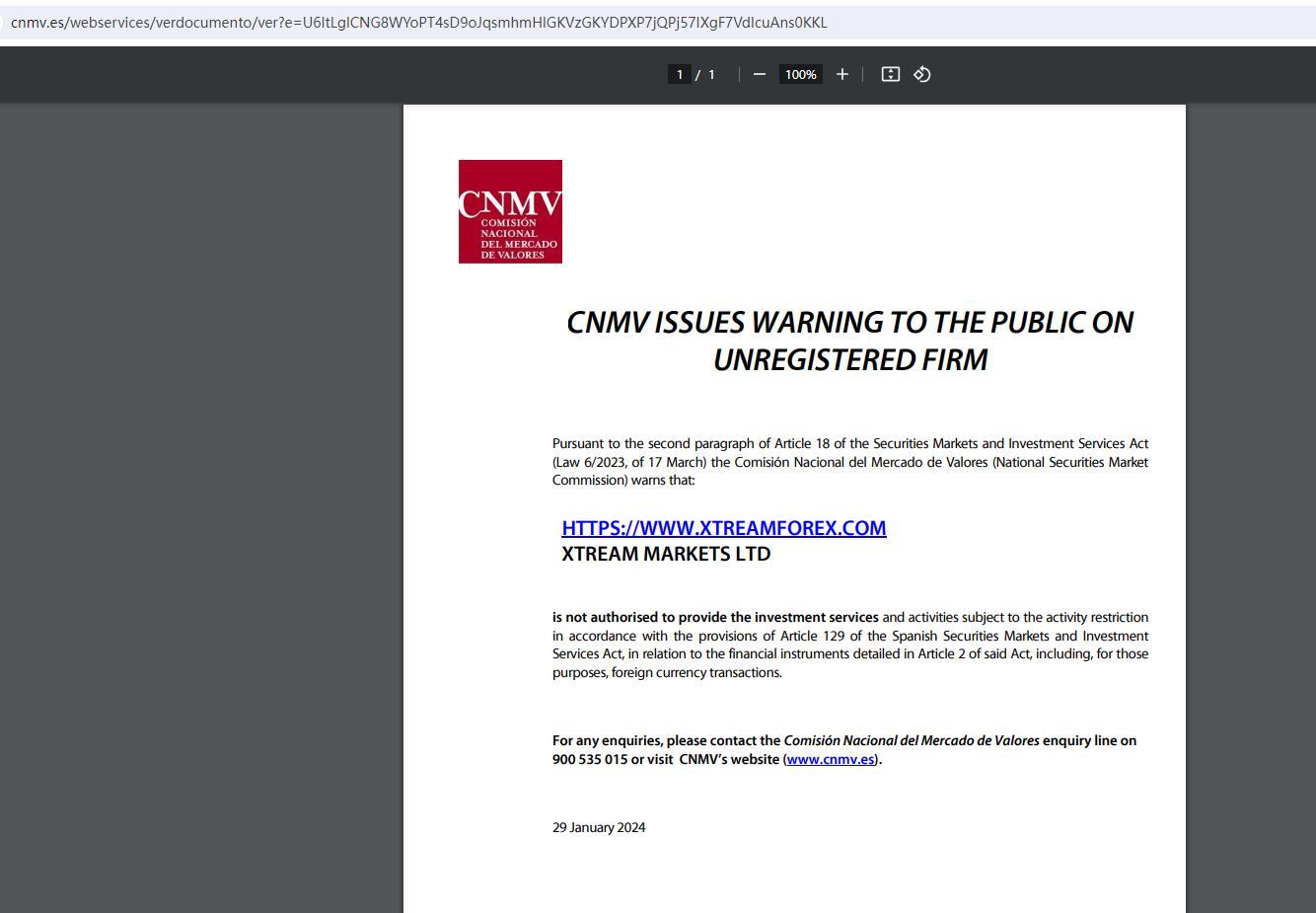Image resolution: width=1316 pixels, height=913 pixels.
Task: Click the zoom out minus icon
Action: pyautogui.click(x=759, y=74)
